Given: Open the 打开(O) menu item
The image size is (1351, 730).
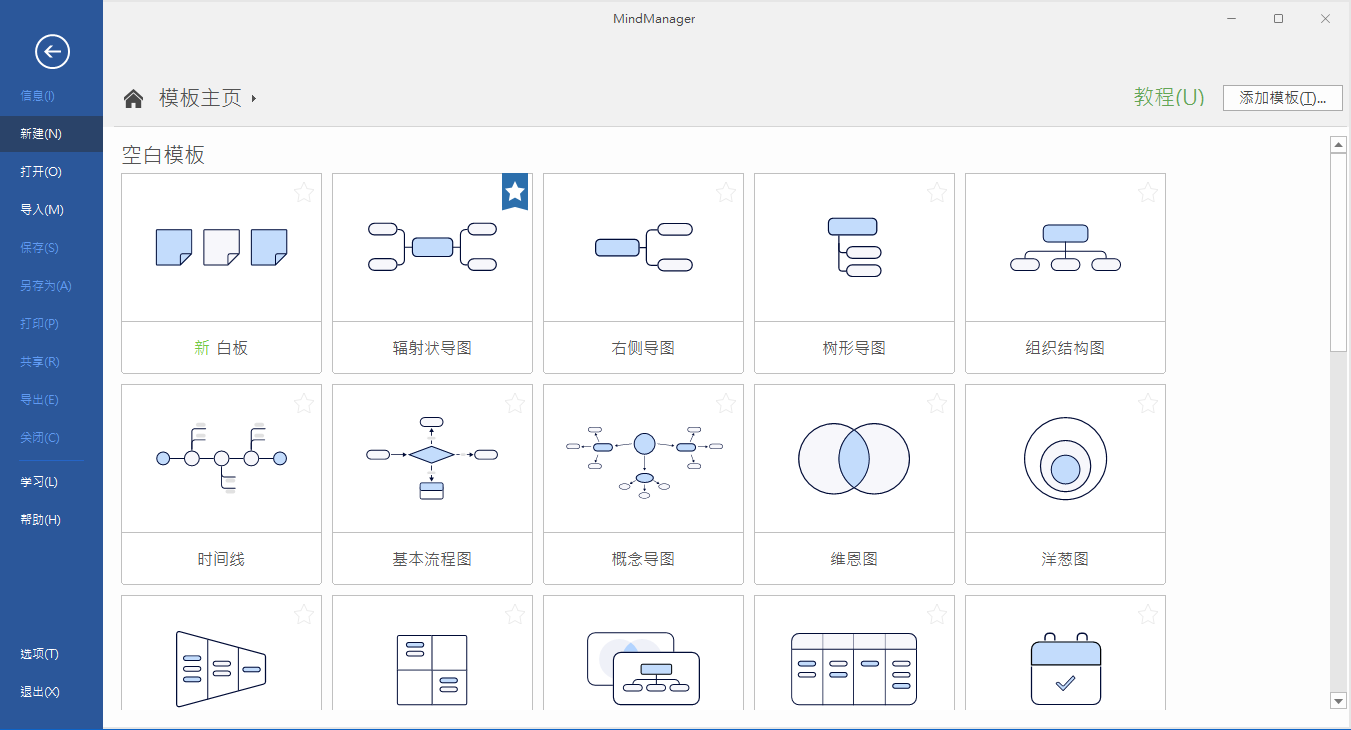Looking at the screenshot, I should coord(51,172).
